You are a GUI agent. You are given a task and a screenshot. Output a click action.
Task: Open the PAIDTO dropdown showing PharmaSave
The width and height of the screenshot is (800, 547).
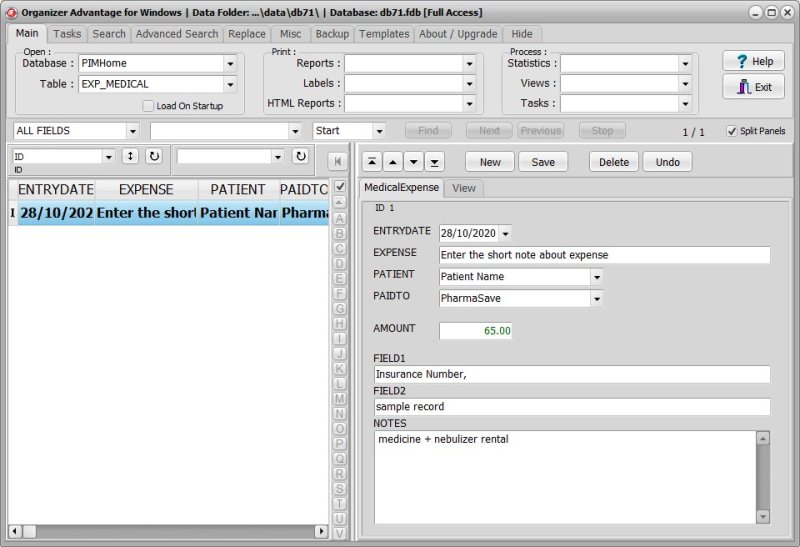(596, 299)
